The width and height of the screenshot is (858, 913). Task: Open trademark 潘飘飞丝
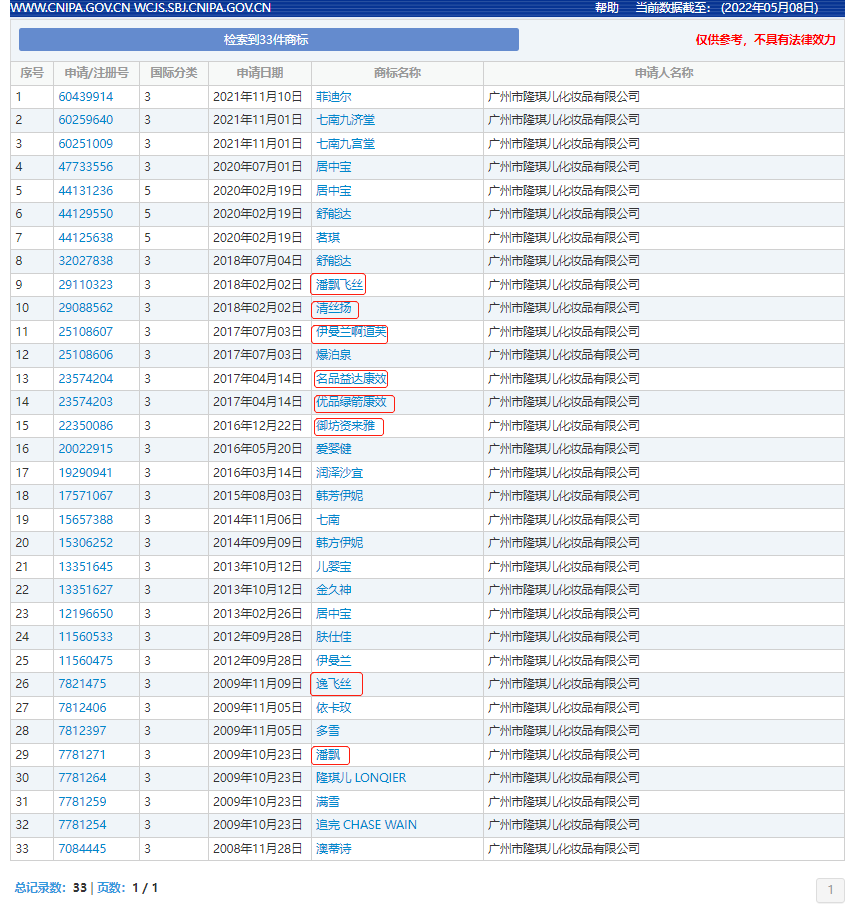pos(339,285)
